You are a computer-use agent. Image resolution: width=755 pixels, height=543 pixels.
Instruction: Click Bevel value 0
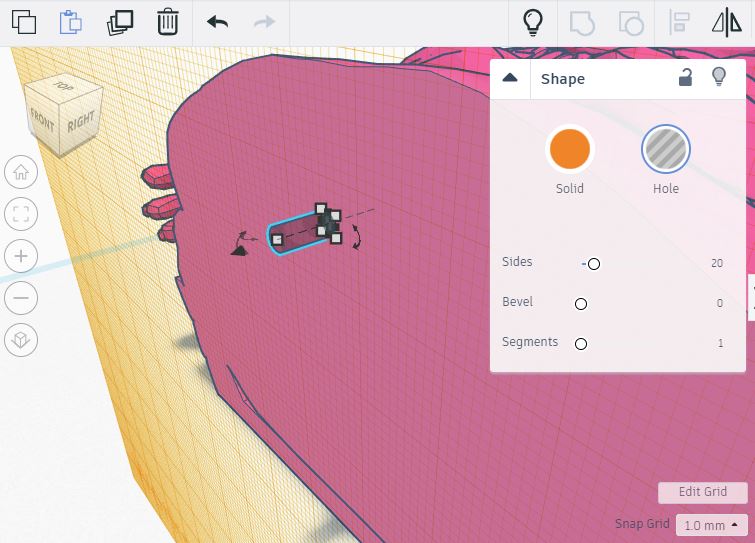[x=720, y=303]
